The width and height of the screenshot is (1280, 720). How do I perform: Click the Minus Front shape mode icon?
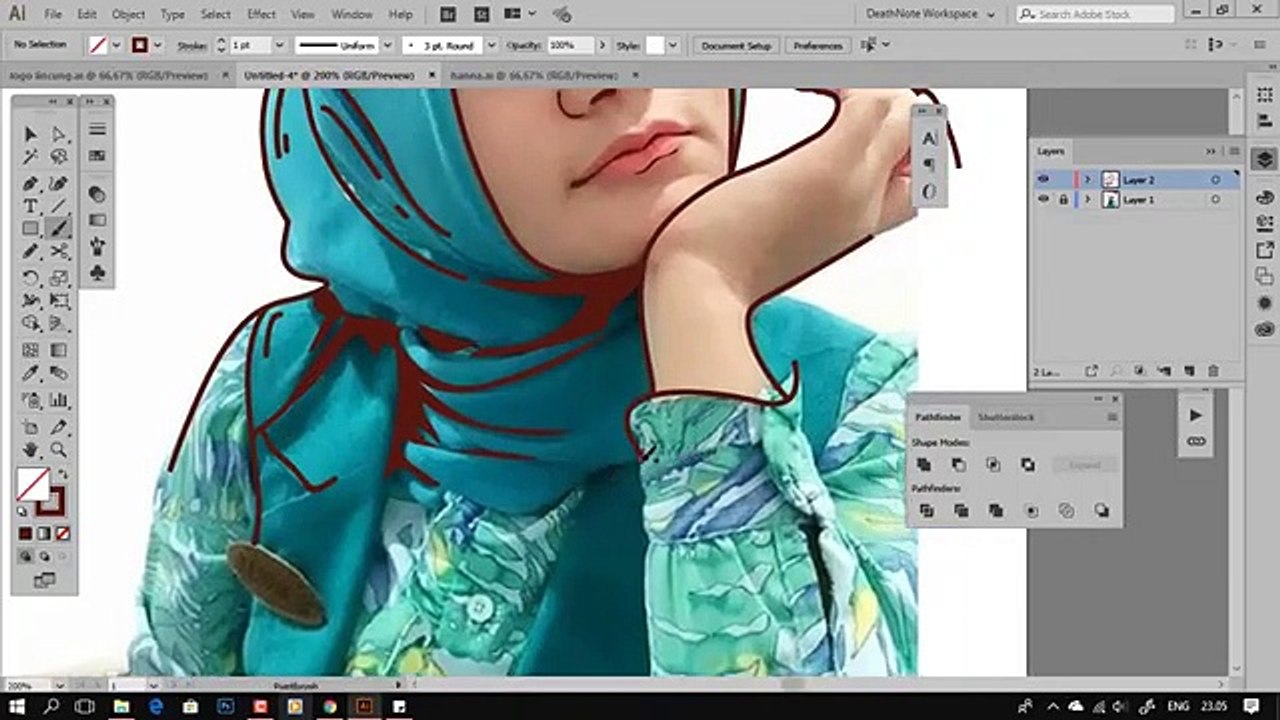[958, 465]
